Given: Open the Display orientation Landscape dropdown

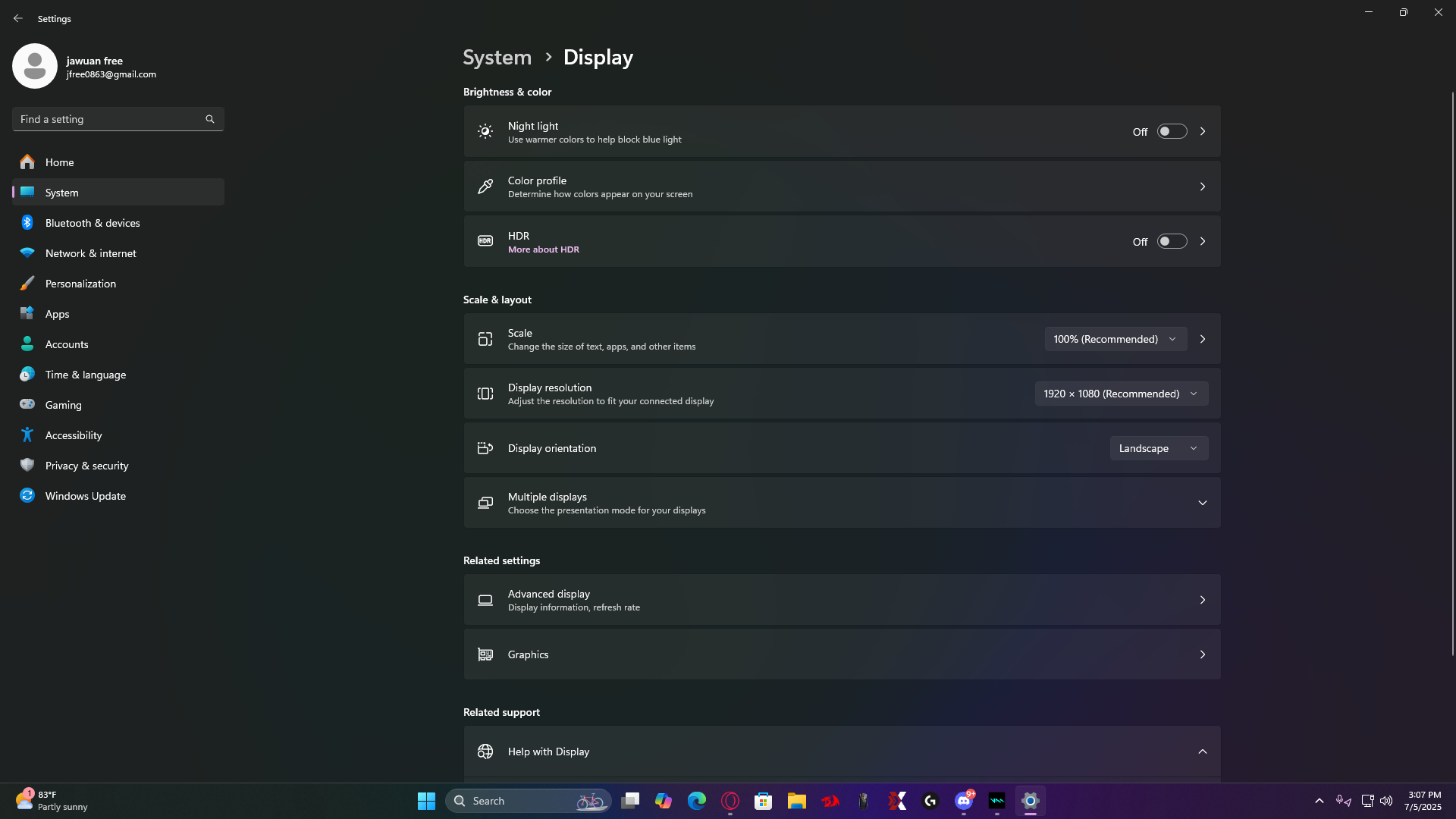Looking at the screenshot, I should [1158, 448].
